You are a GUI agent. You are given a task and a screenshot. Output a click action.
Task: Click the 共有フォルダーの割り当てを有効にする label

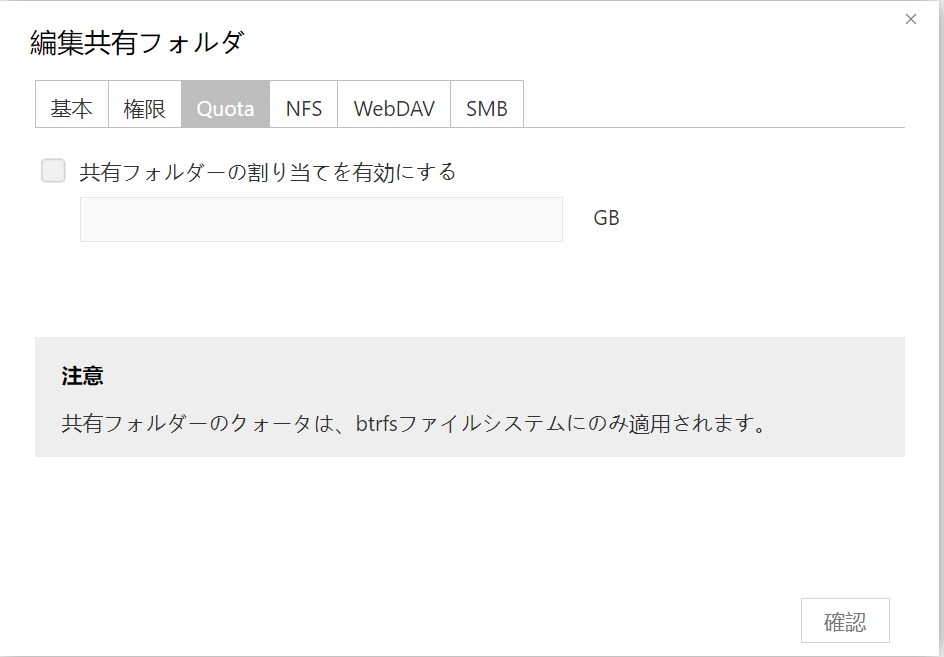click(268, 172)
